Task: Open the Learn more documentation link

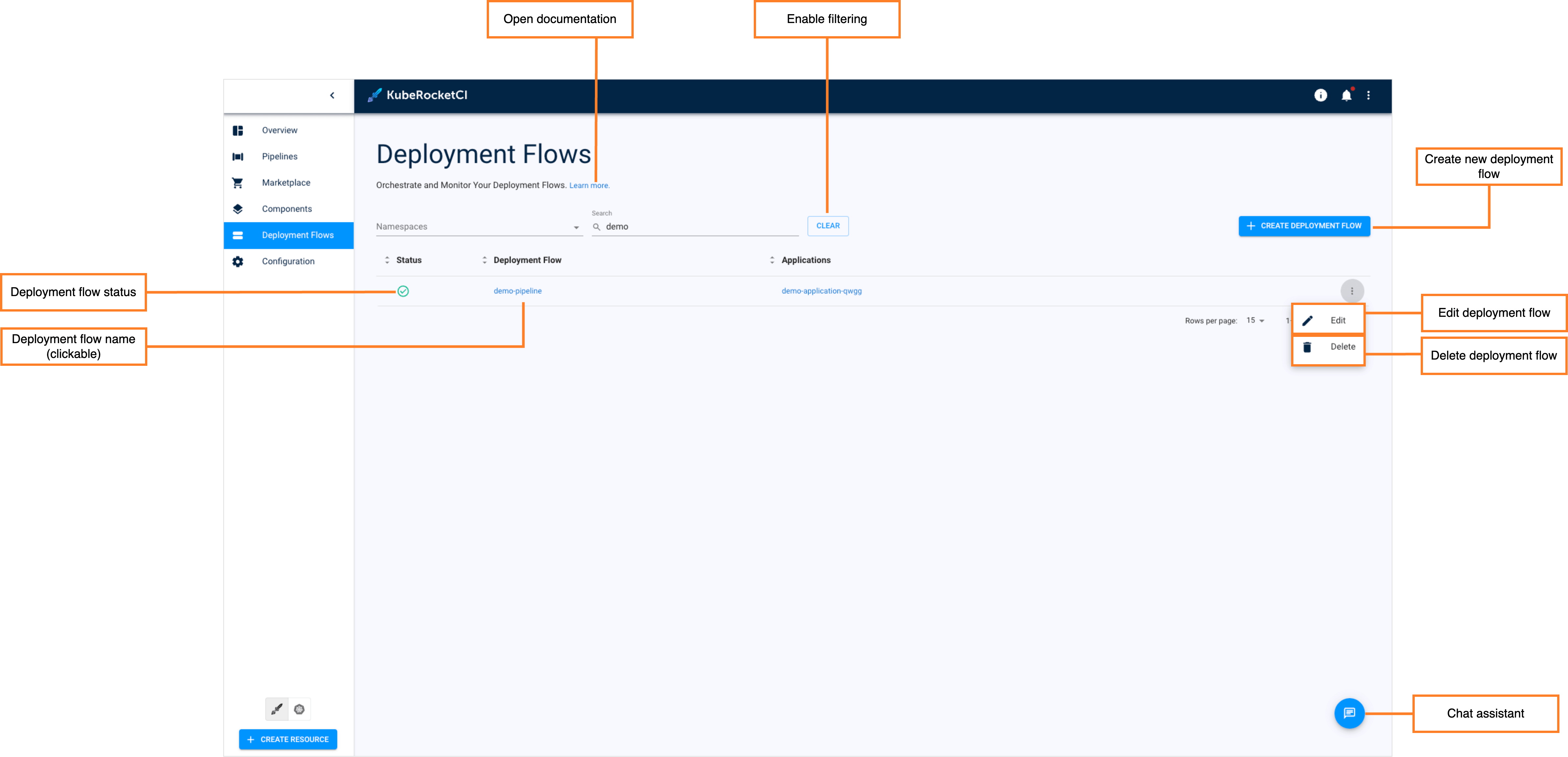Action: tap(589, 185)
